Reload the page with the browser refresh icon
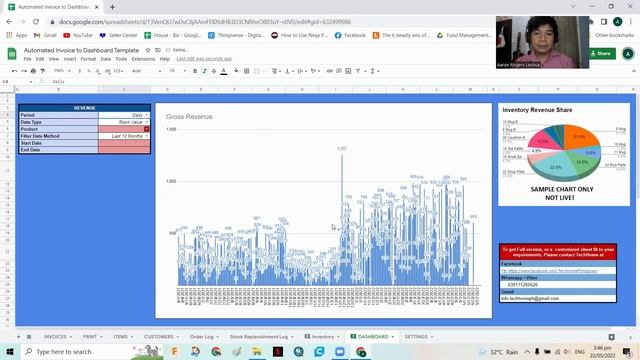Viewport: 640px width, 360px height. click(x=36, y=22)
